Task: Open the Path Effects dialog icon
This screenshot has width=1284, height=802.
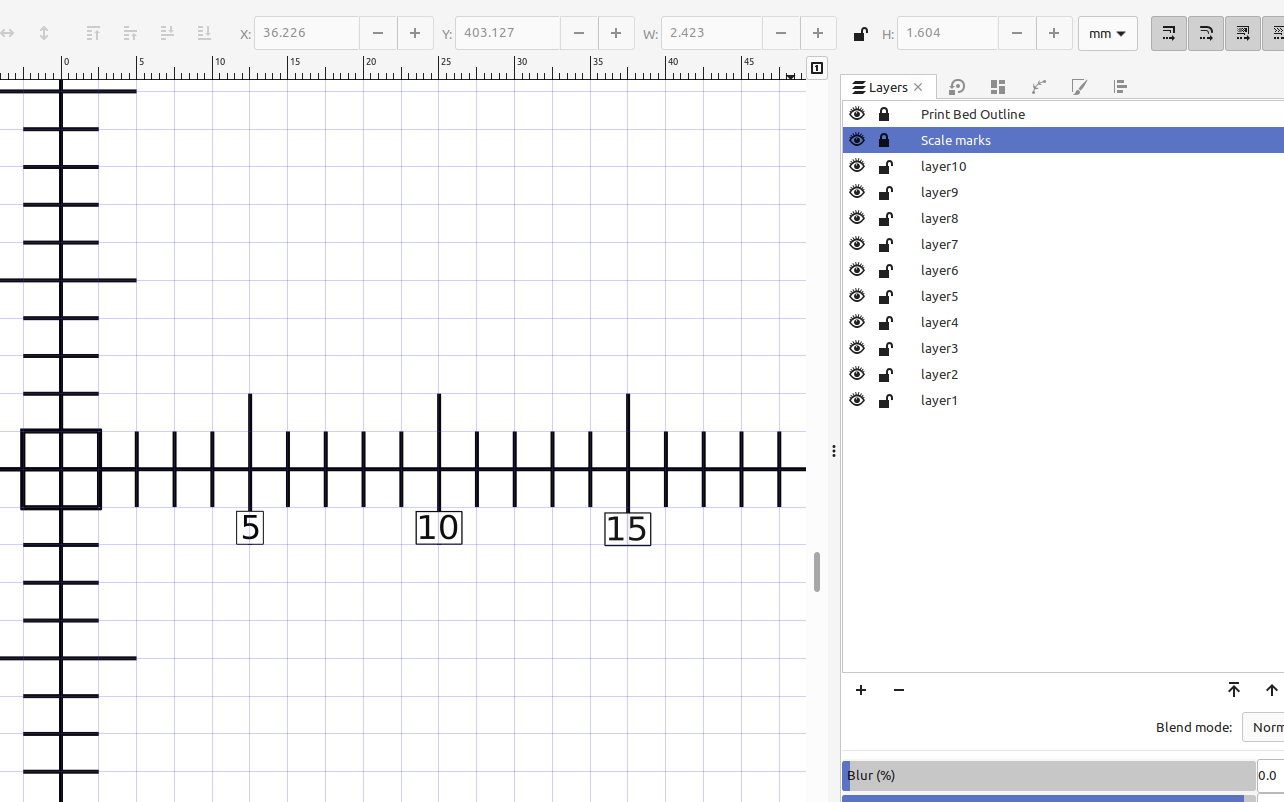Action: click(x=1038, y=87)
